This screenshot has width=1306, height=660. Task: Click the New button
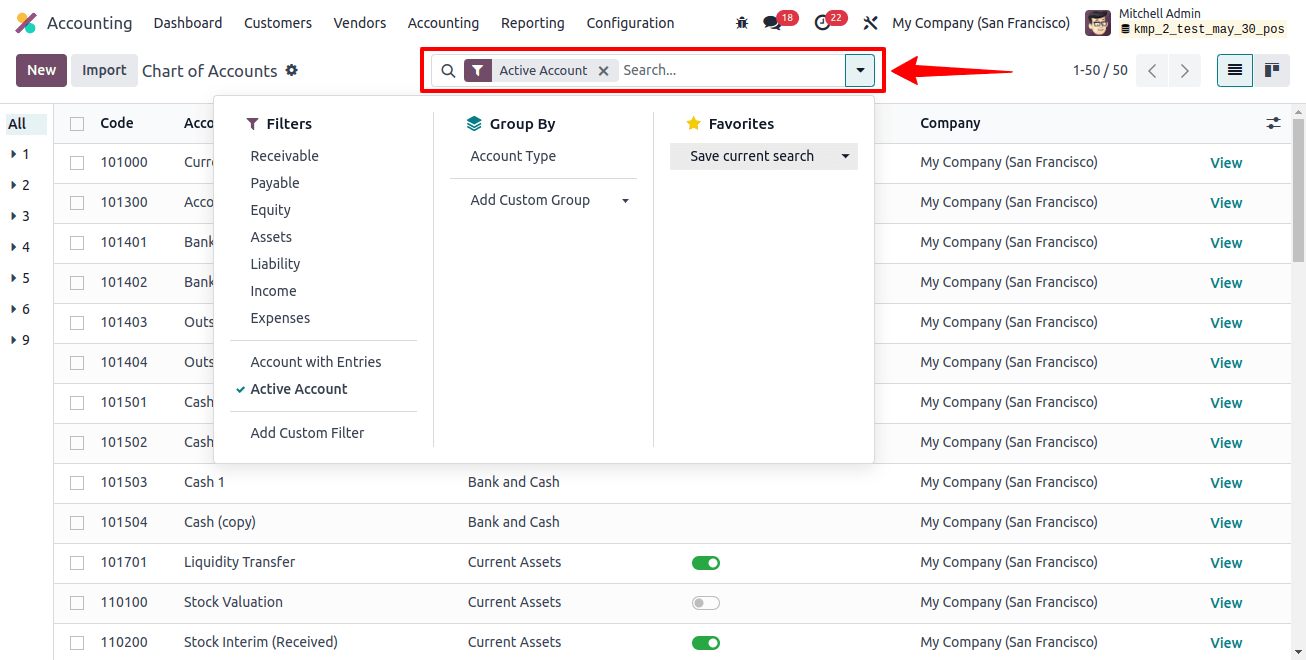[x=41, y=70]
